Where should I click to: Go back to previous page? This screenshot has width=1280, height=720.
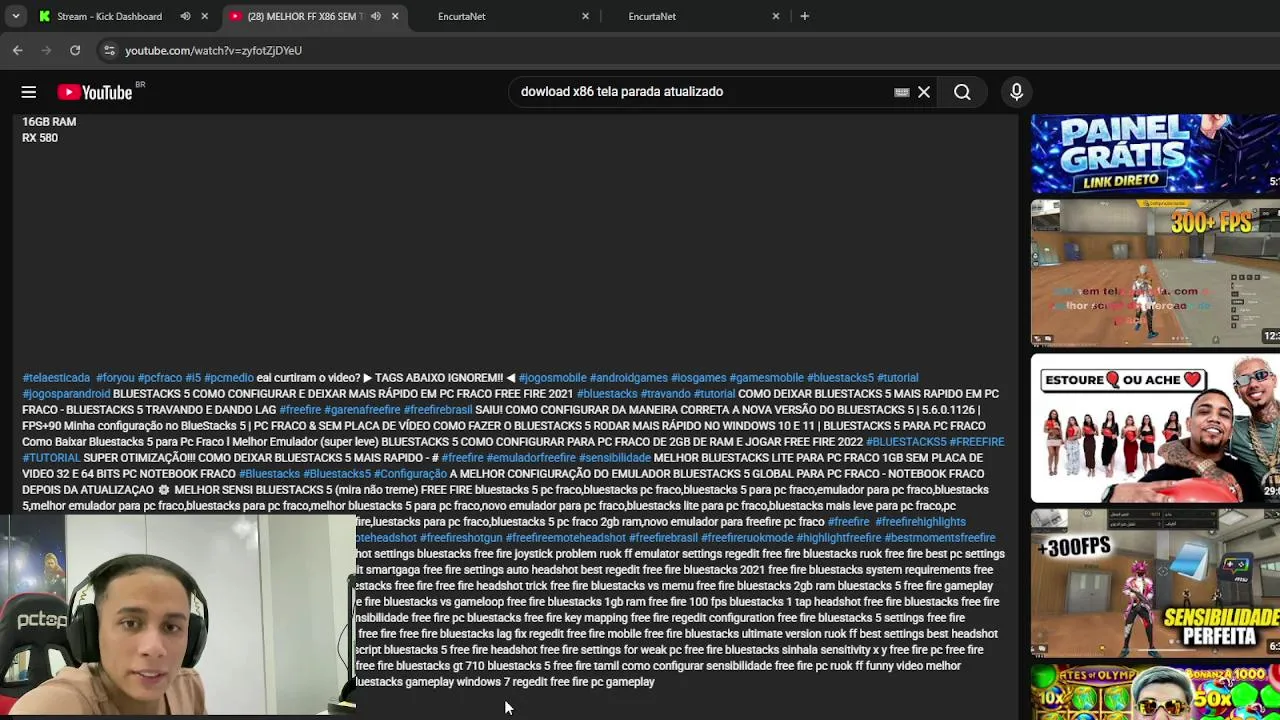(17, 50)
